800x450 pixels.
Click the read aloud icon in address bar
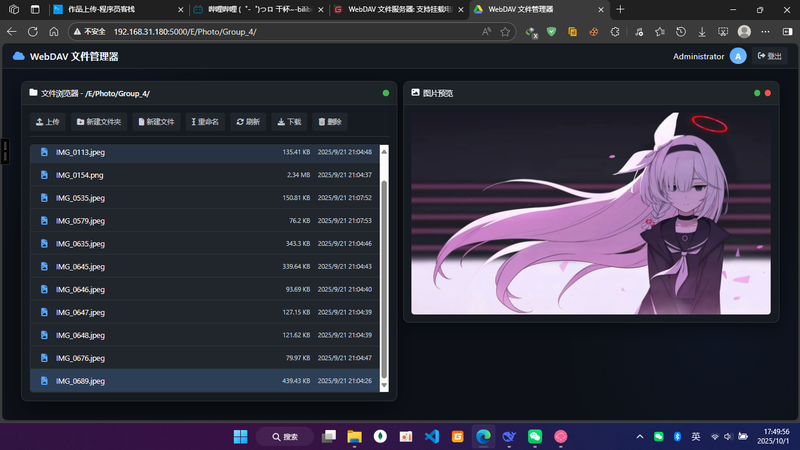pyautogui.click(x=486, y=32)
